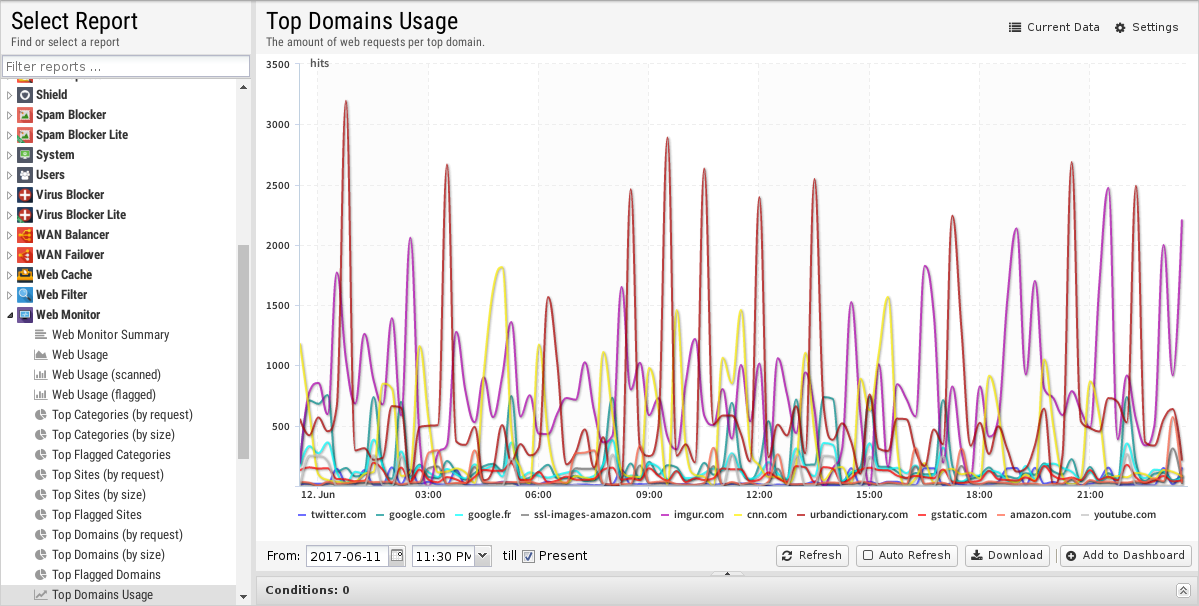This screenshot has width=1199, height=606.
Task: Click the From date input field
Action: (x=348, y=556)
